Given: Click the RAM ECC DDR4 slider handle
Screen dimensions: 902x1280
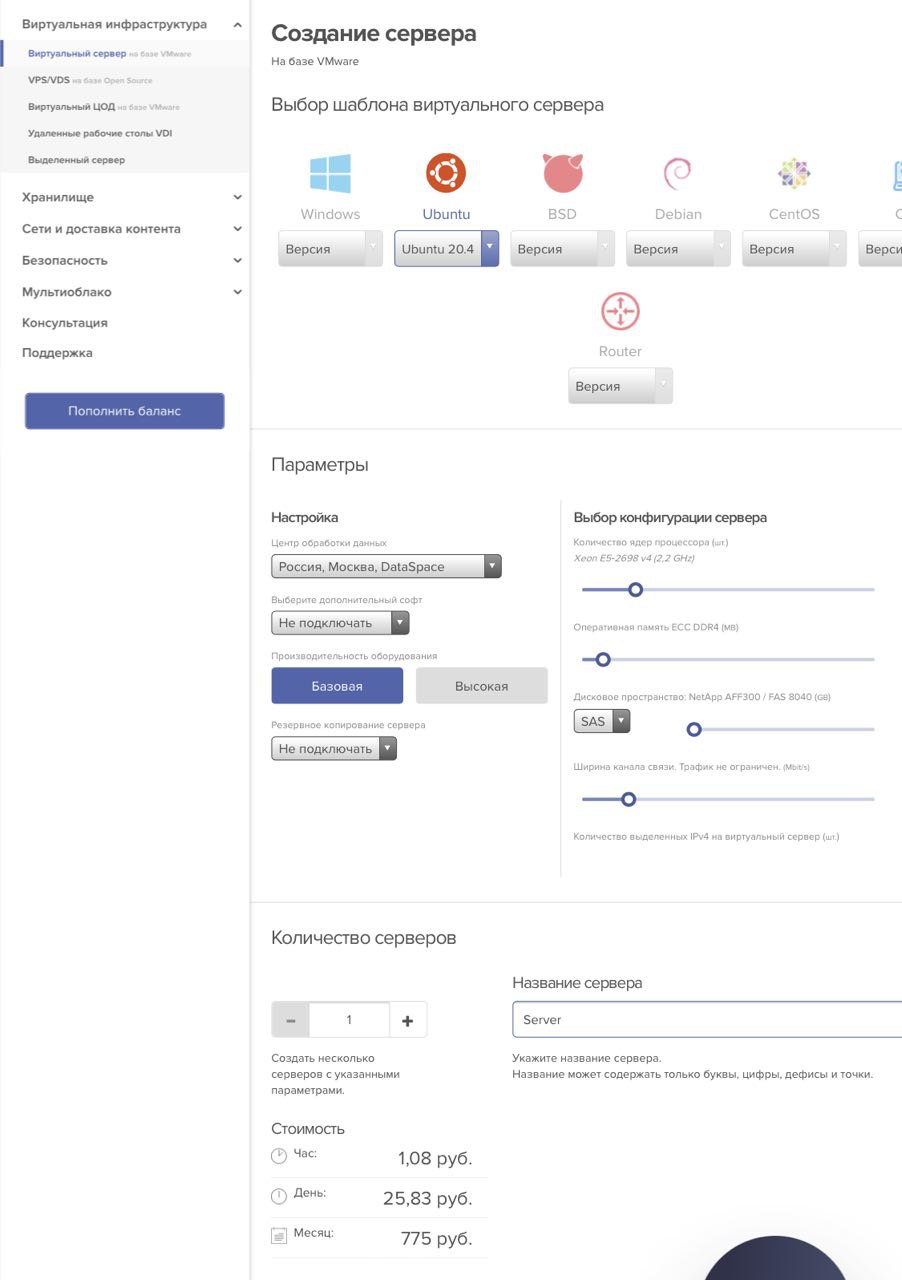Looking at the screenshot, I should (603, 660).
